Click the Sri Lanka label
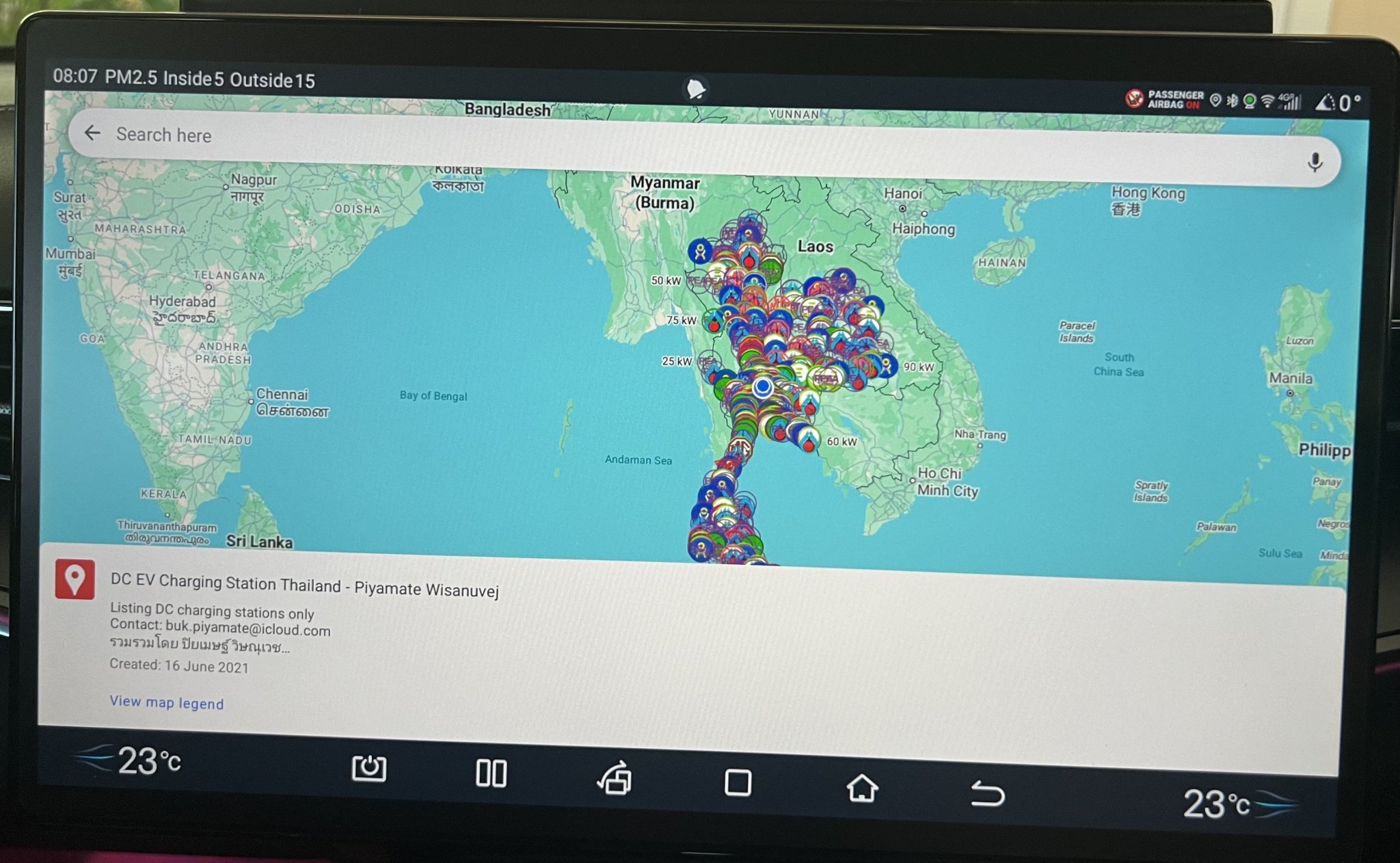Screen dimensions: 1400x863 coord(259,541)
